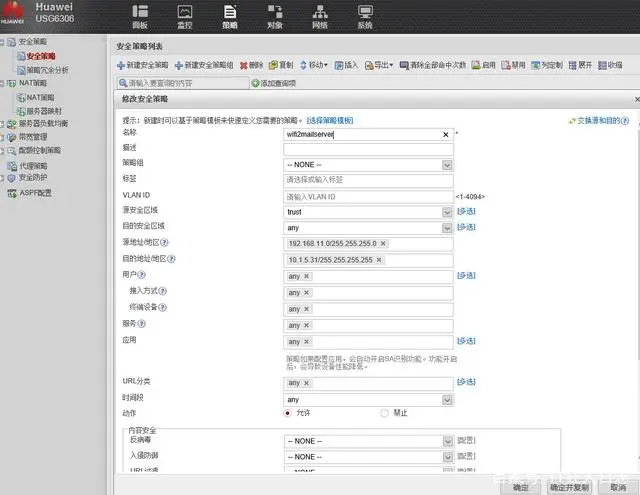The width and height of the screenshot is (640, 495).
Task: Remove the any tag in 终端设备
Action: (x=306, y=309)
